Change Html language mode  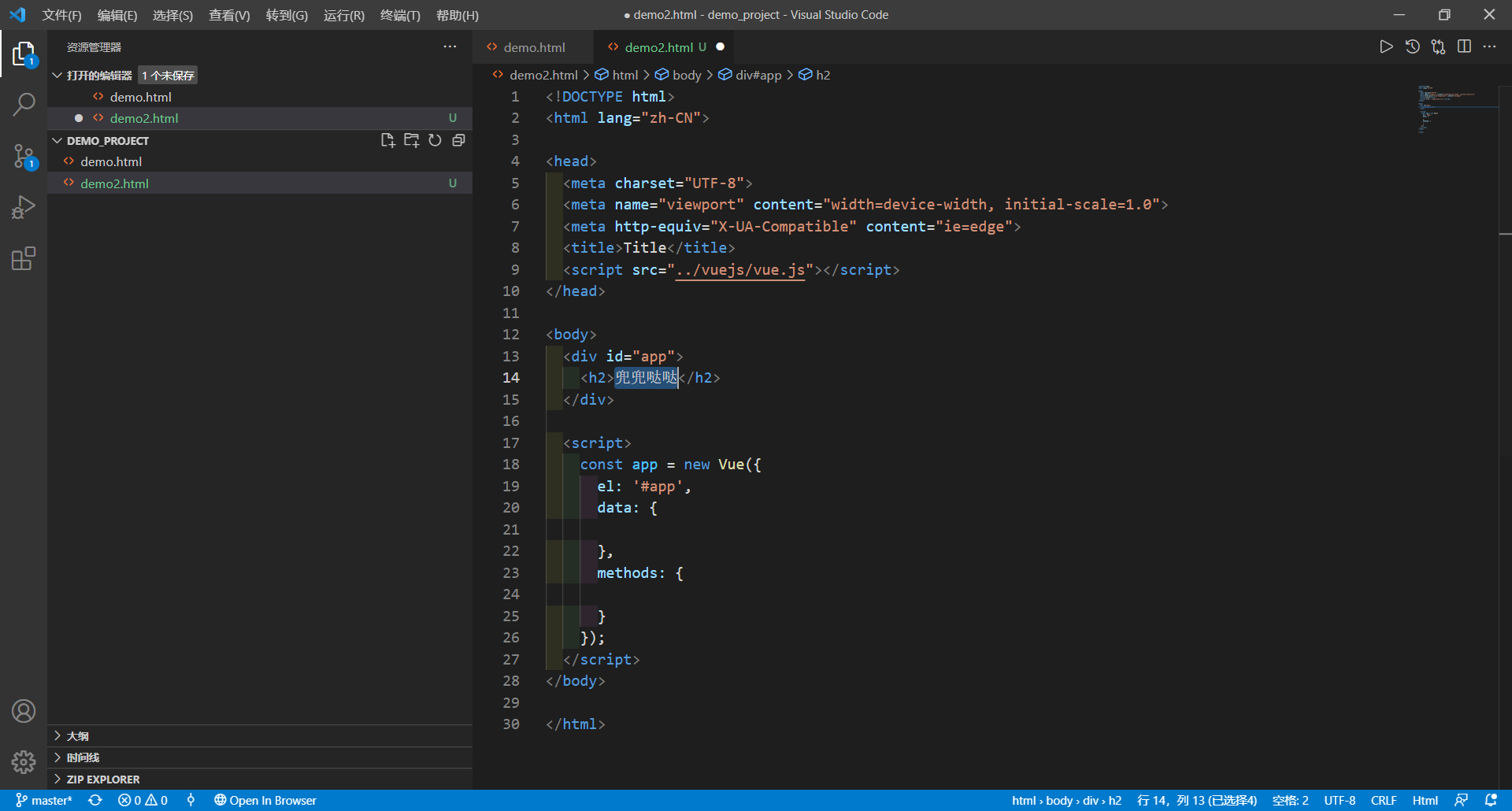point(1425,800)
